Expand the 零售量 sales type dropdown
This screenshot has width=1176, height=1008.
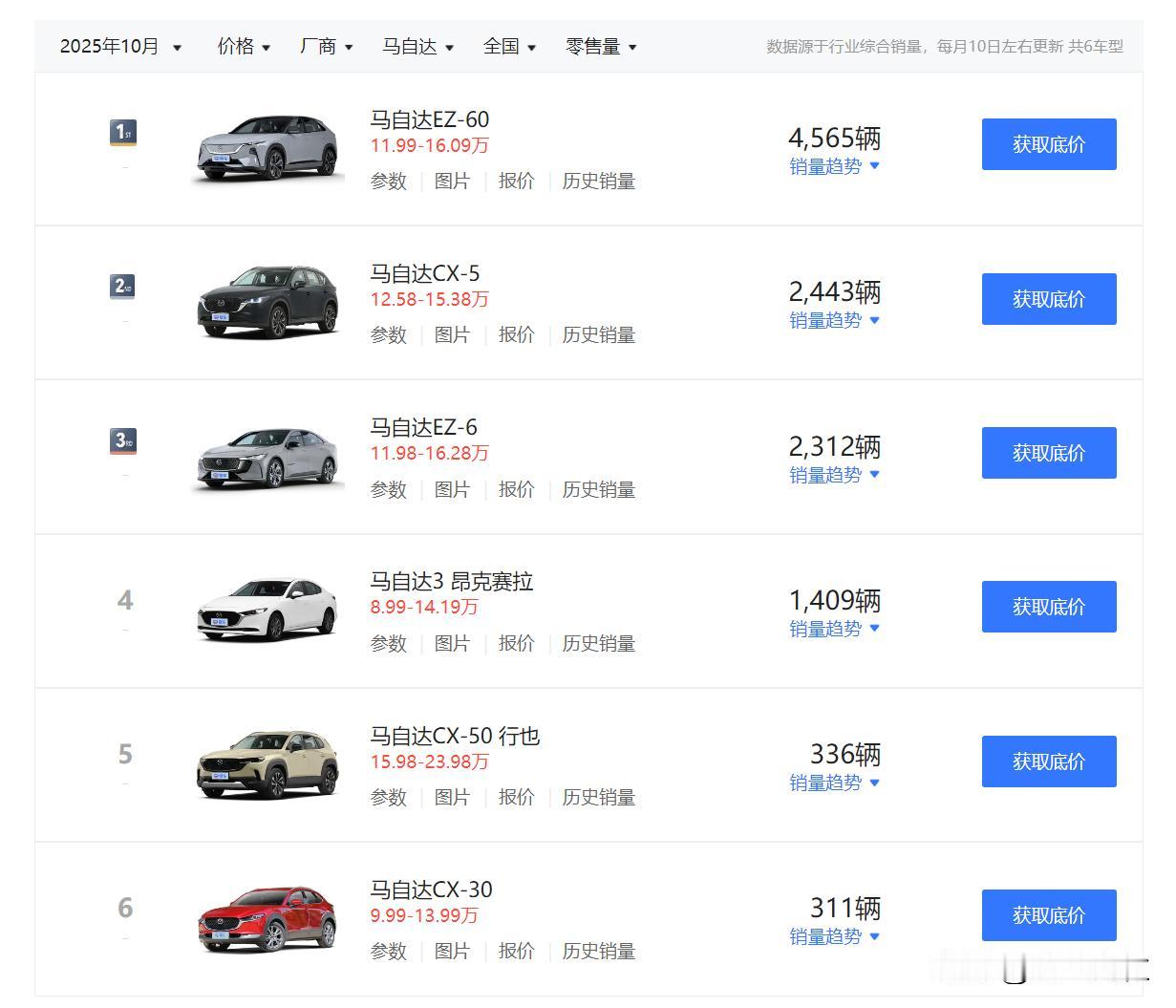pyautogui.click(x=601, y=47)
